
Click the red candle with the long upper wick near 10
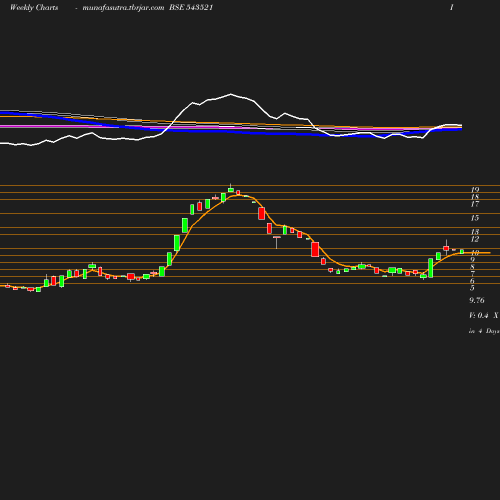pyautogui.click(x=446, y=247)
